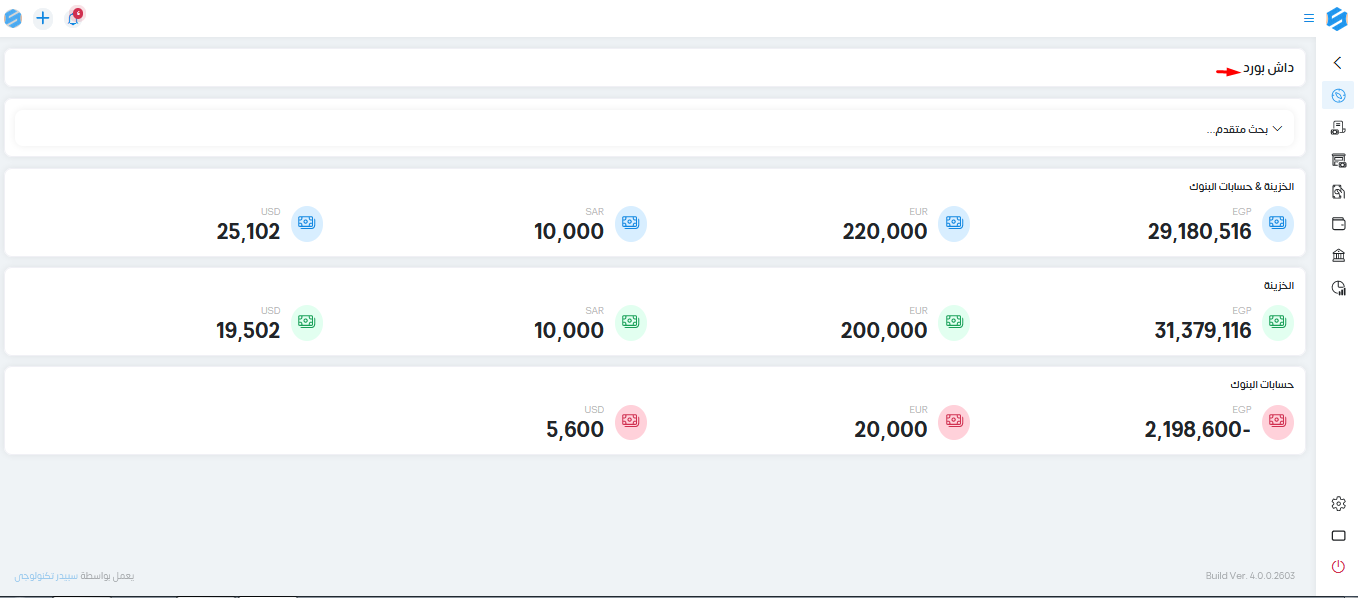Screen dimensions: 1358x598
Task: Open the pie chart reports icon in sidebar
Action: pyautogui.click(x=1338, y=287)
